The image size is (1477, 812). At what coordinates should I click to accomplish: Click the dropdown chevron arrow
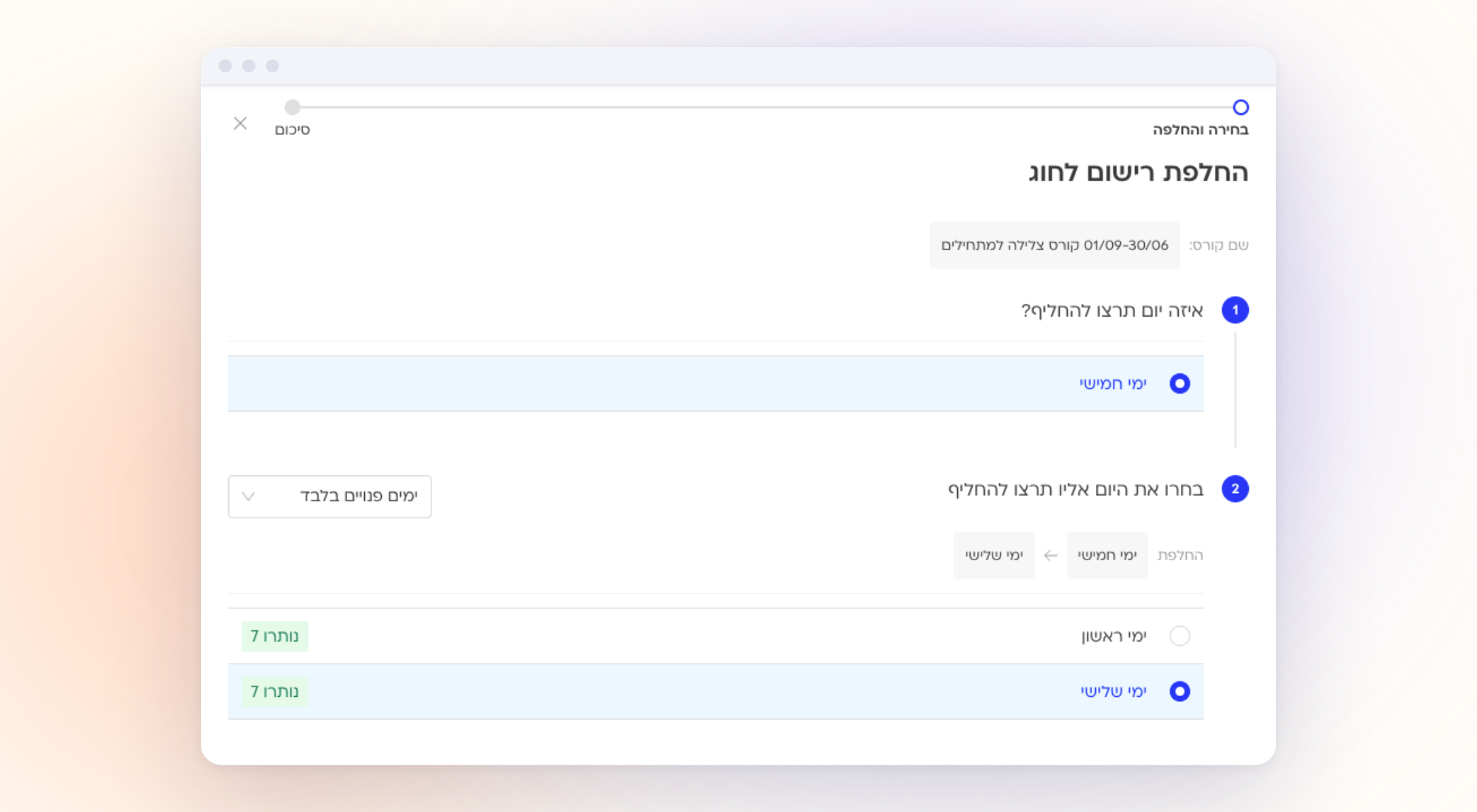(x=249, y=496)
